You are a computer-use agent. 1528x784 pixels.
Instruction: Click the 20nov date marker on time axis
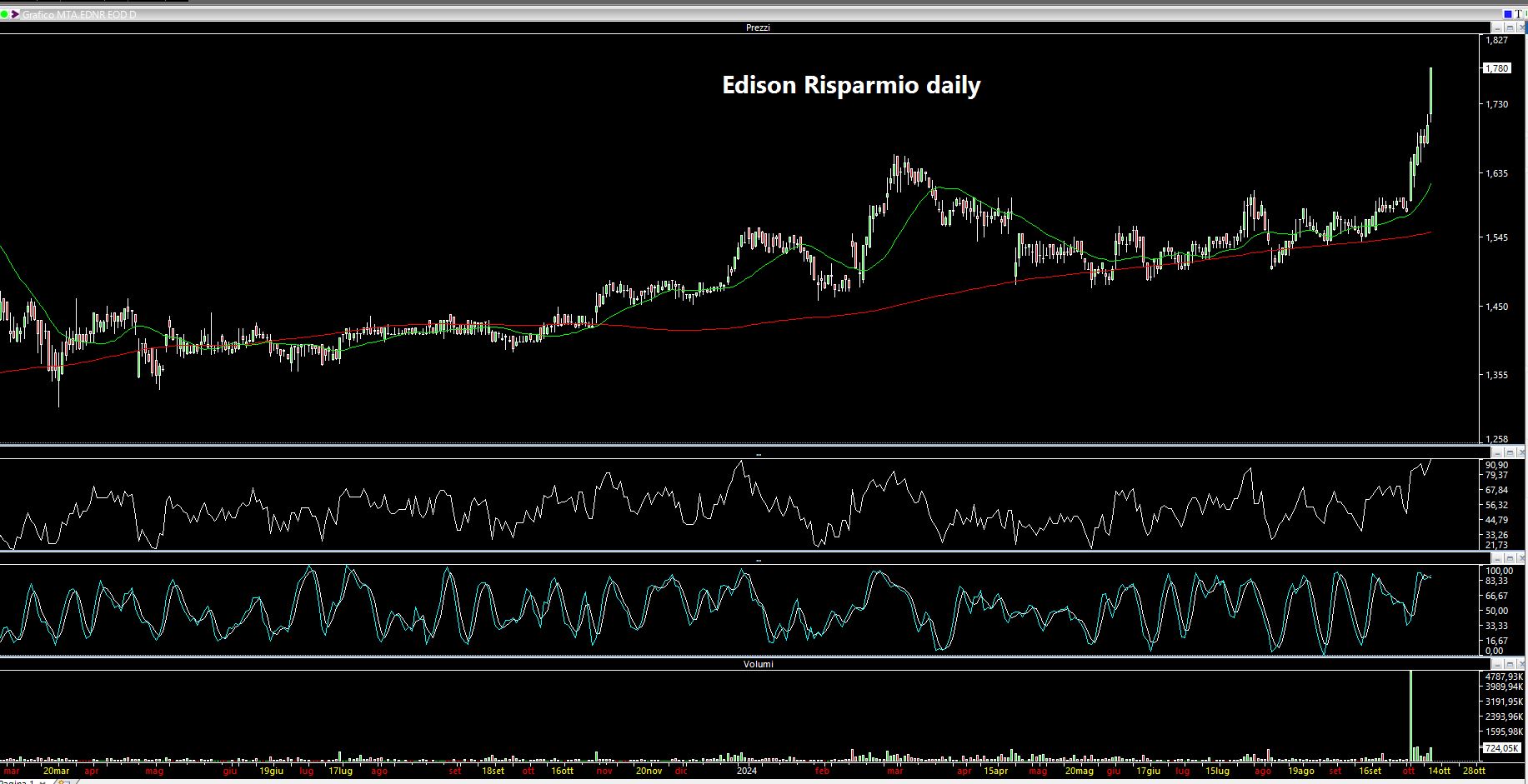[649, 771]
